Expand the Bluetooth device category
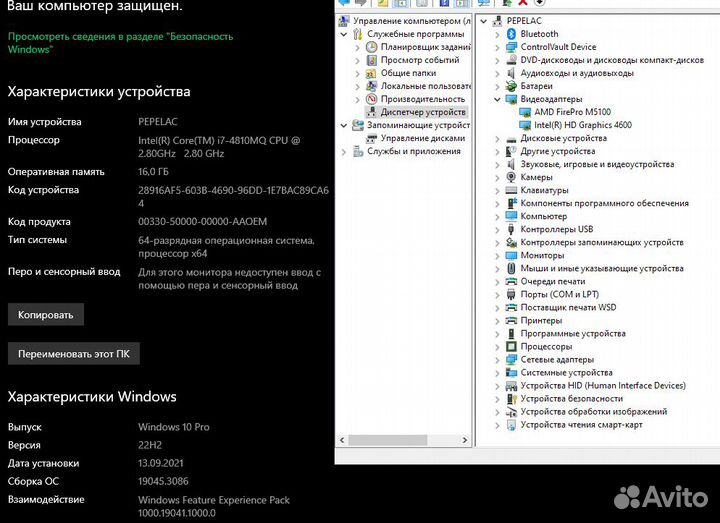Screen dimensions: 720x523 [x=497, y=34]
